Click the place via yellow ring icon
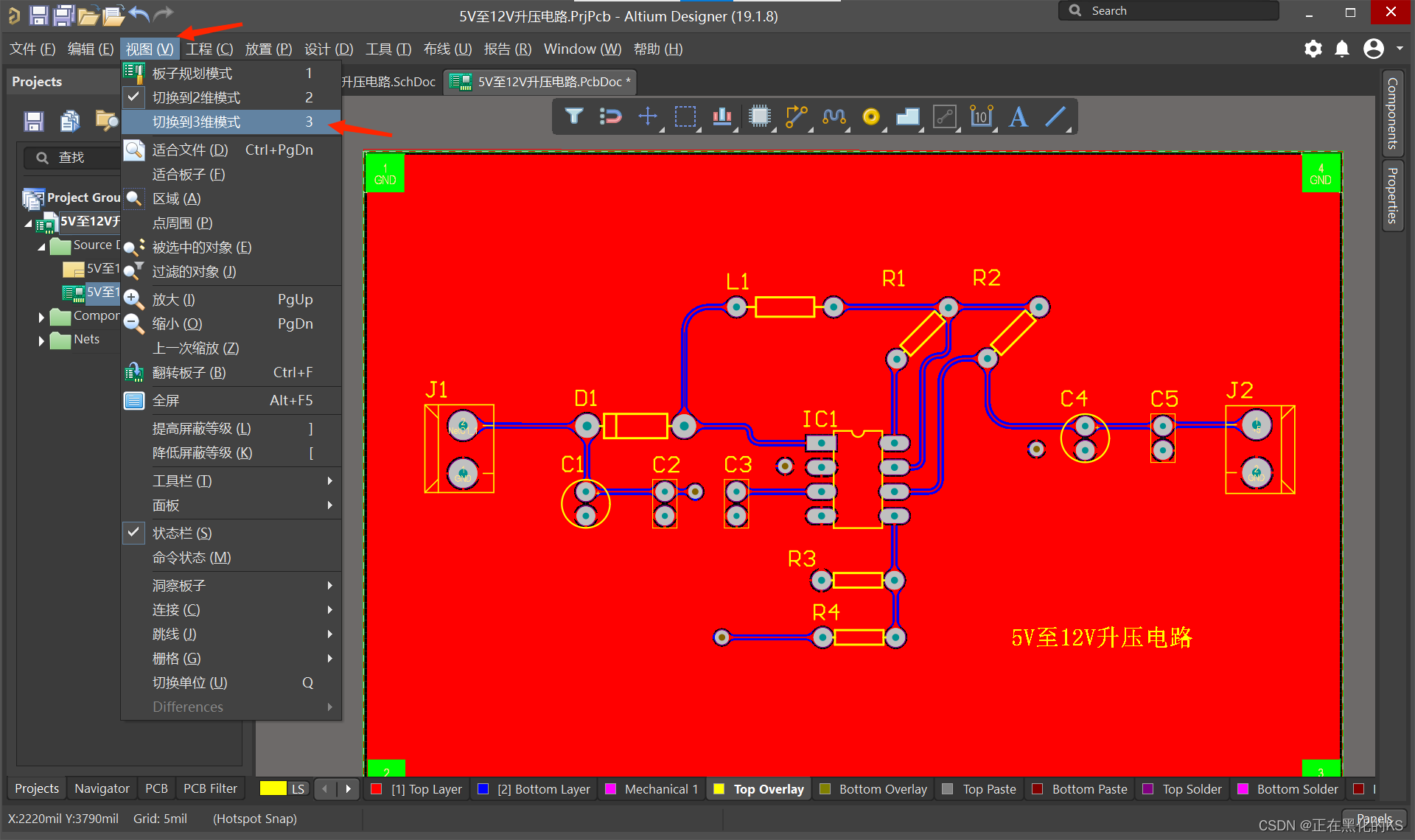Viewport: 1415px width, 840px height. [871, 116]
